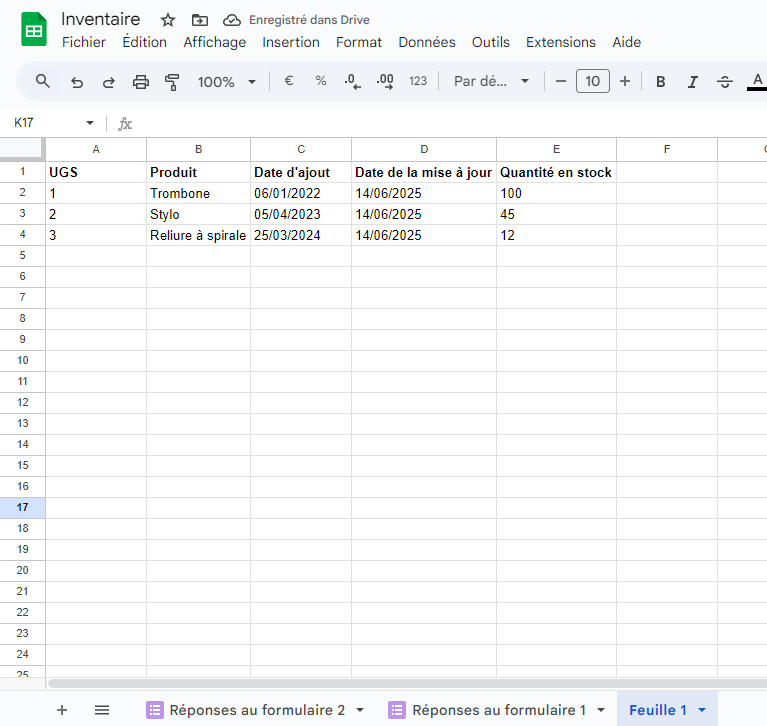The width and height of the screenshot is (767, 726).
Task: Open the all sheets list icon
Action: point(102,710)
